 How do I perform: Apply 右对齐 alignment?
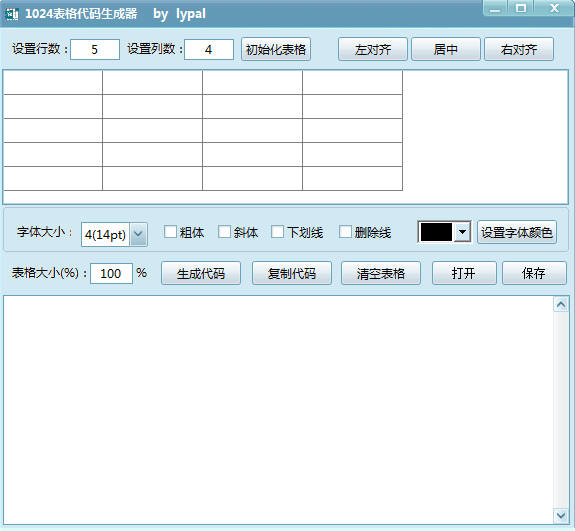pos(519,49)
